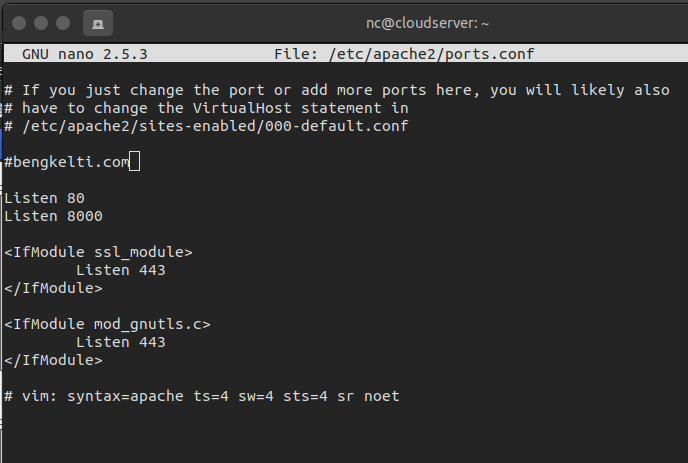Place cursor on #bengkelti.com line
This screenshot has height=463, width=688.
pyautogui.click(x=67, y=162)
